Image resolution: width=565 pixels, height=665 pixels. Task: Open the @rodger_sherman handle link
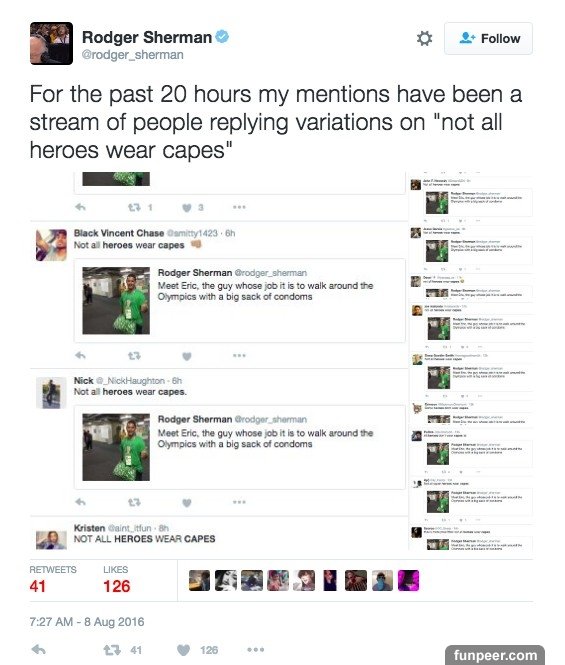coord(132,55)
